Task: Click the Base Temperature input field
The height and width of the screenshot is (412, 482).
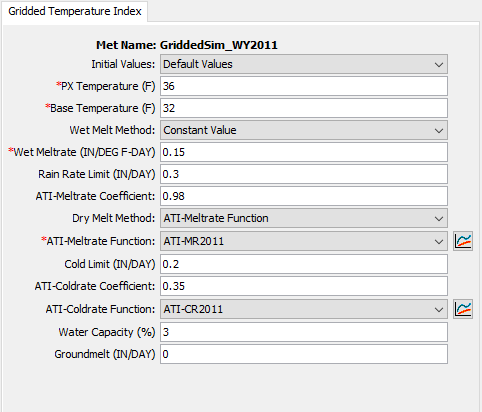Action: [304, 108]
